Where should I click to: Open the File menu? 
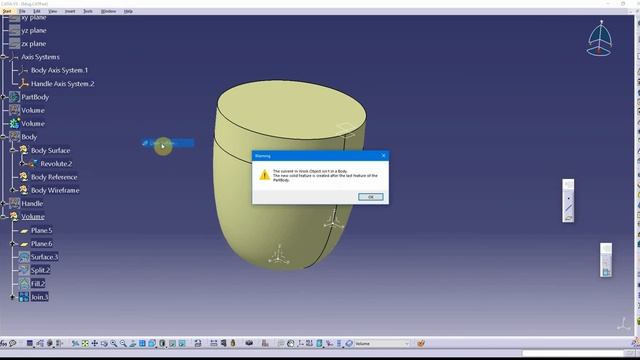pyautogui.click(x=22, y=11)
